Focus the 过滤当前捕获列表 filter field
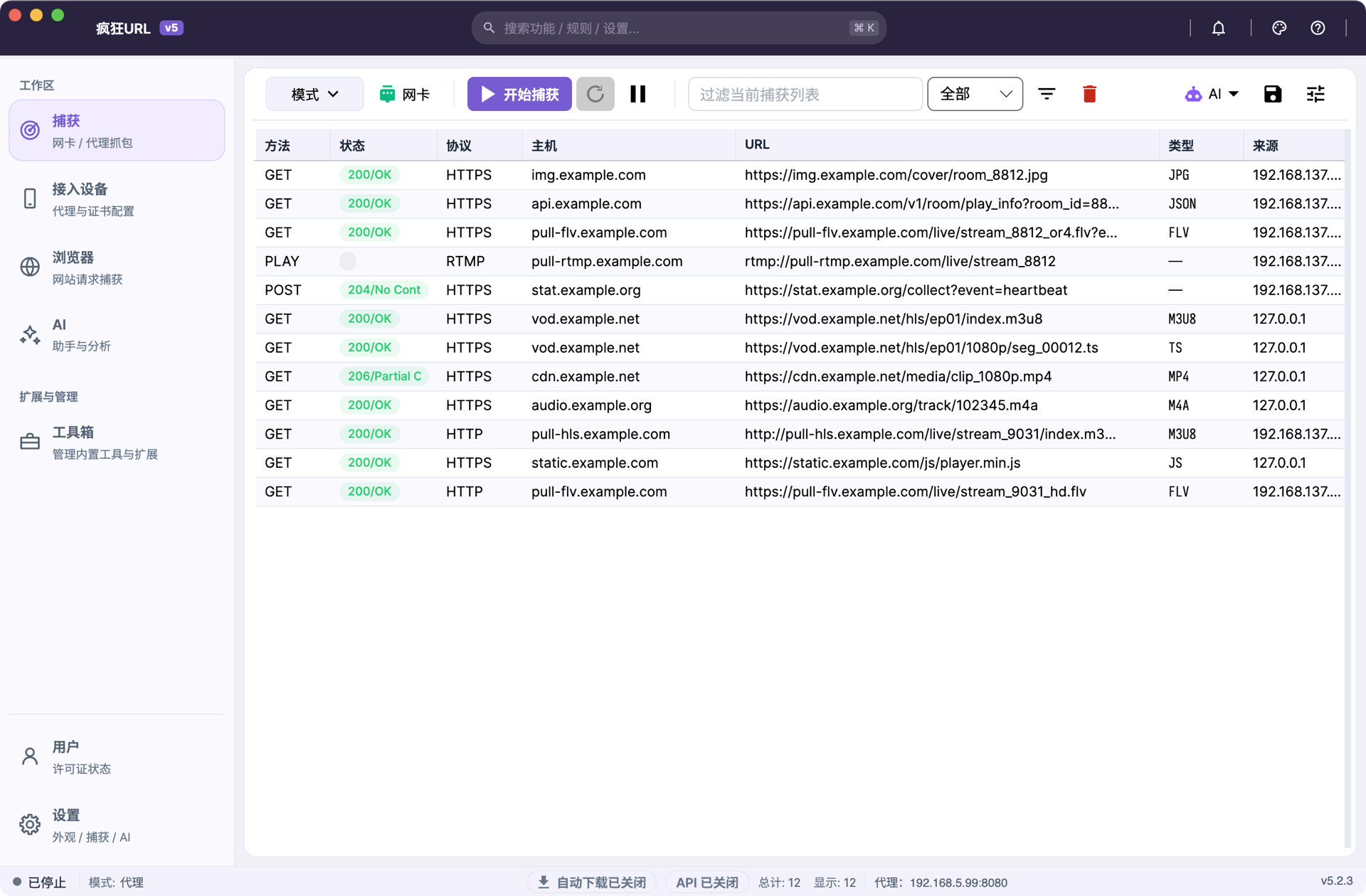Image resolution: width=1366 pixels, height=896 pixels. click(805, 94)
